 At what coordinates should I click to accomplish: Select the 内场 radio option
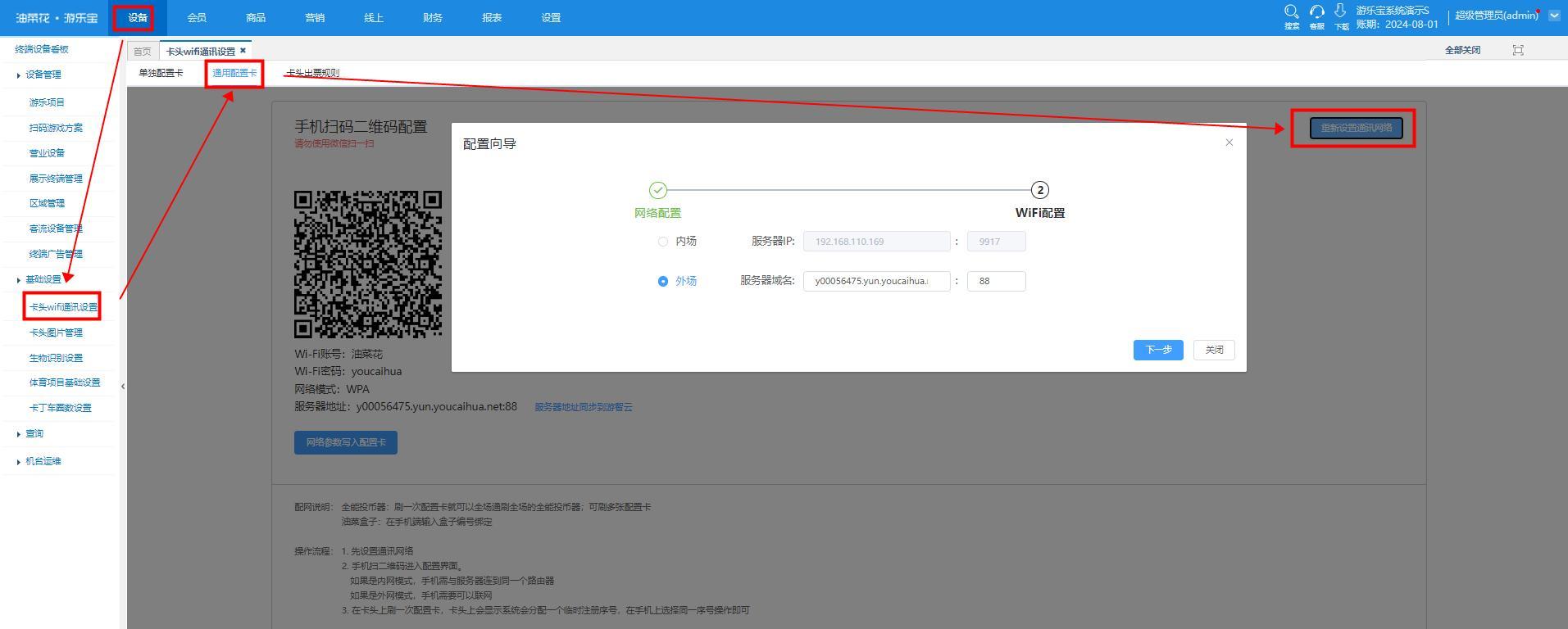[x=663, y=242]
